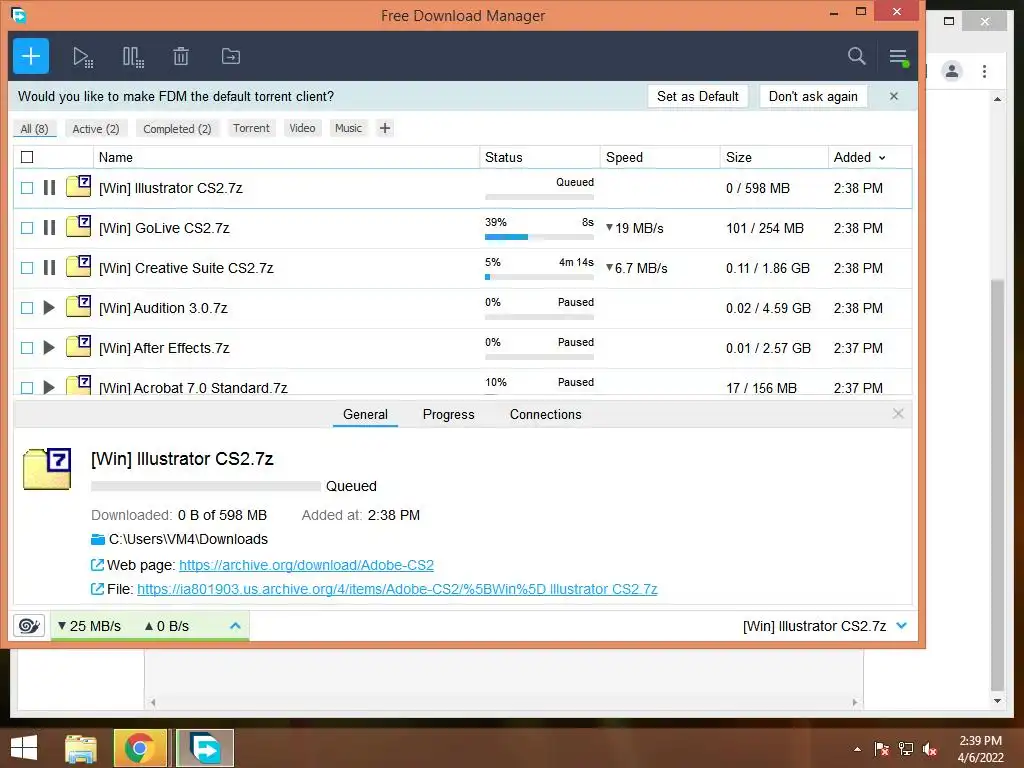Pause the Creative Suite CS2.7z download
The height and width of the screenshot is (768, 1024).
coord(49,268)
